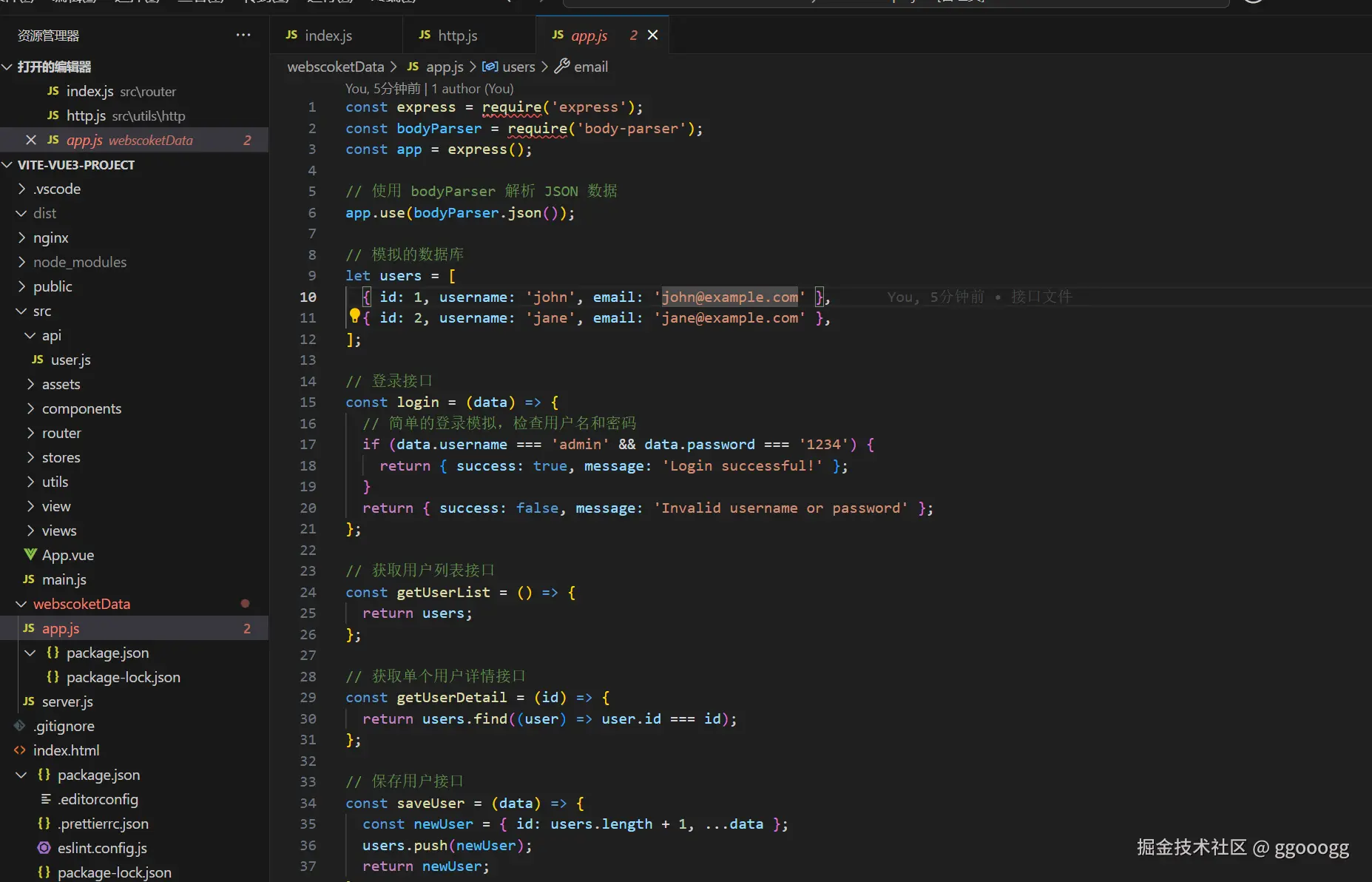
Task: Open index.html file in explorer
Action: point(66,750)
